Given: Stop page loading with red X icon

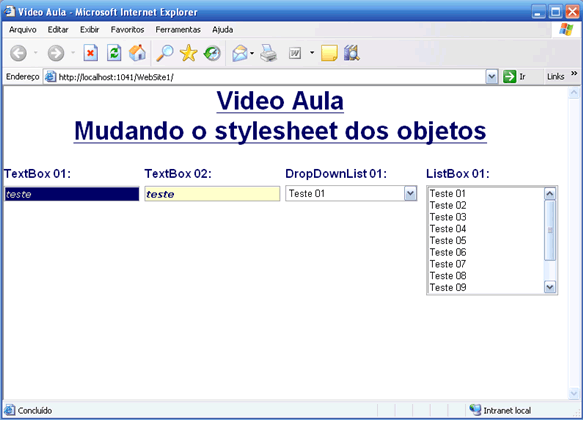Looking at the screenshot, I should coord(91,53).
